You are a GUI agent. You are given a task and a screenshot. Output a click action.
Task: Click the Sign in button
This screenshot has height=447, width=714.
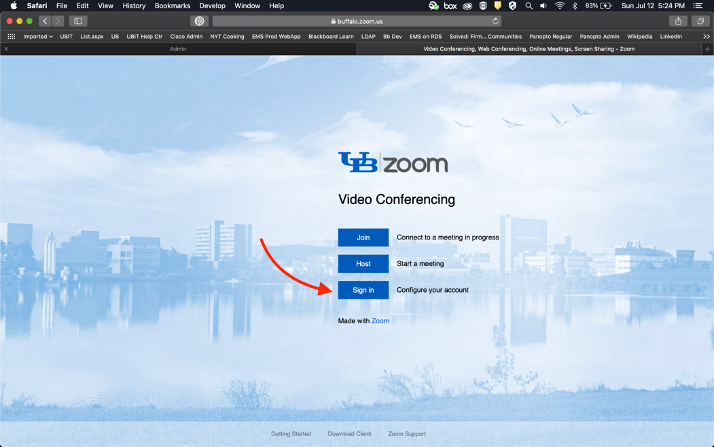(363, 290)
